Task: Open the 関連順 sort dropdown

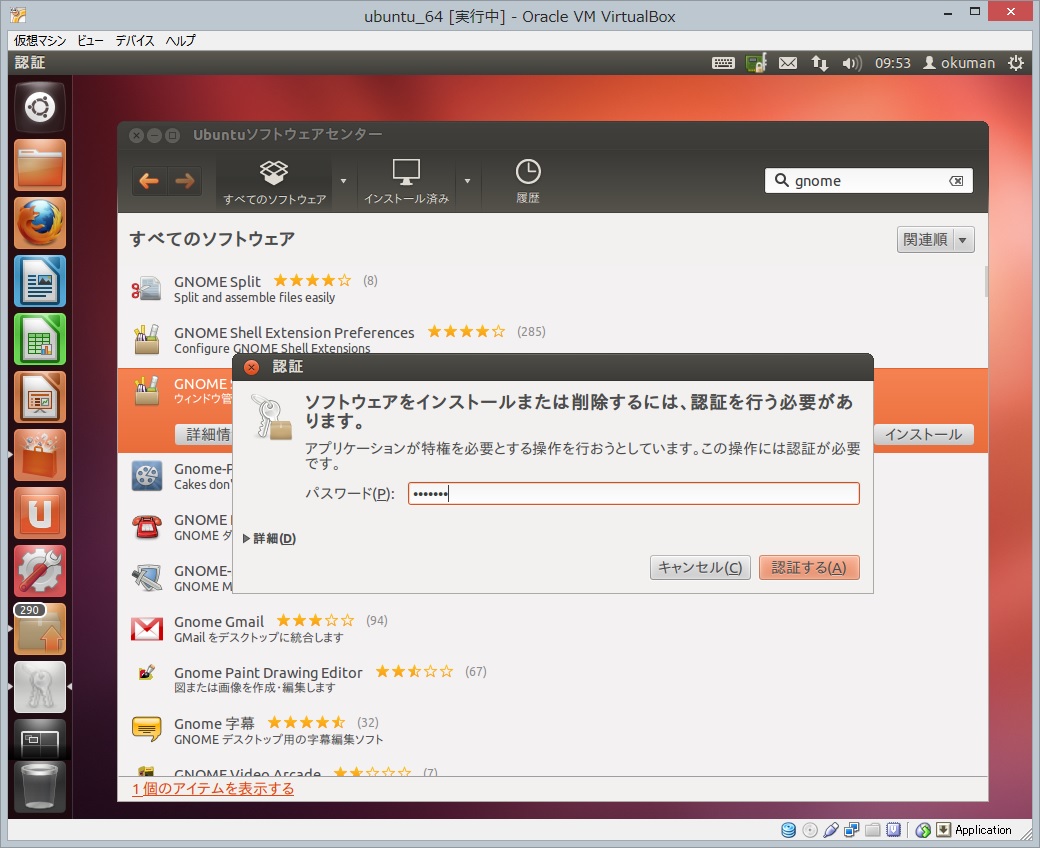Action: pyautogui.click(x=935, y=239)
